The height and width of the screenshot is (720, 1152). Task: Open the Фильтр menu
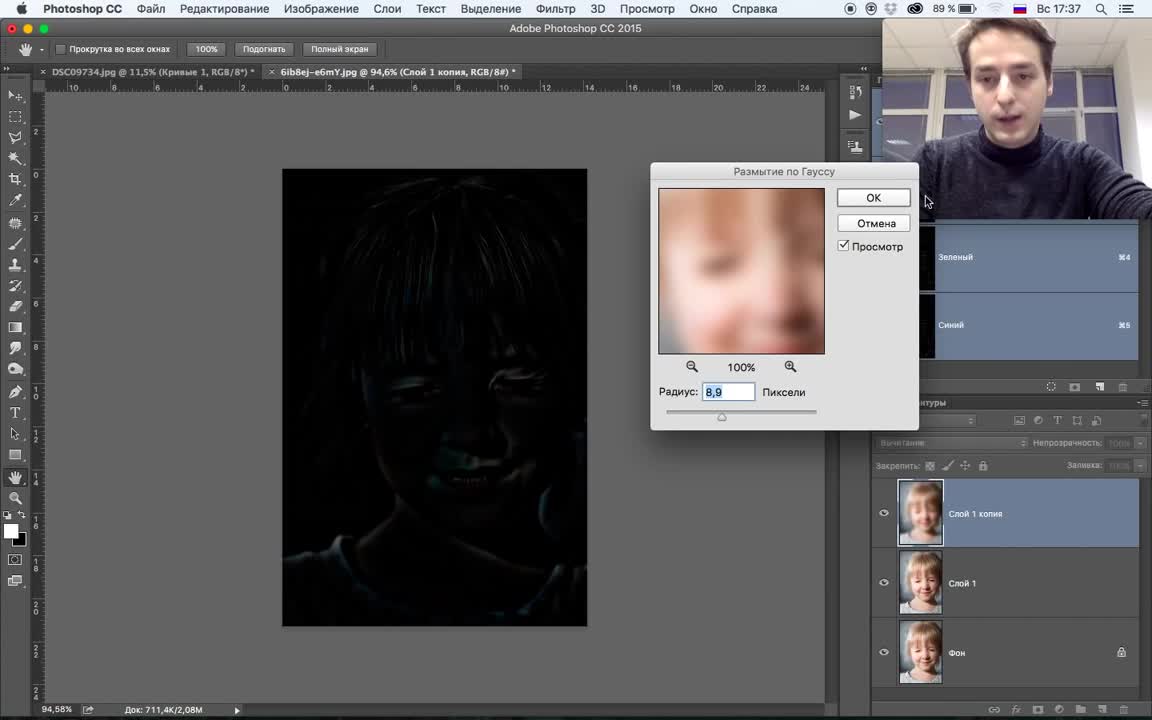point(555,9)
